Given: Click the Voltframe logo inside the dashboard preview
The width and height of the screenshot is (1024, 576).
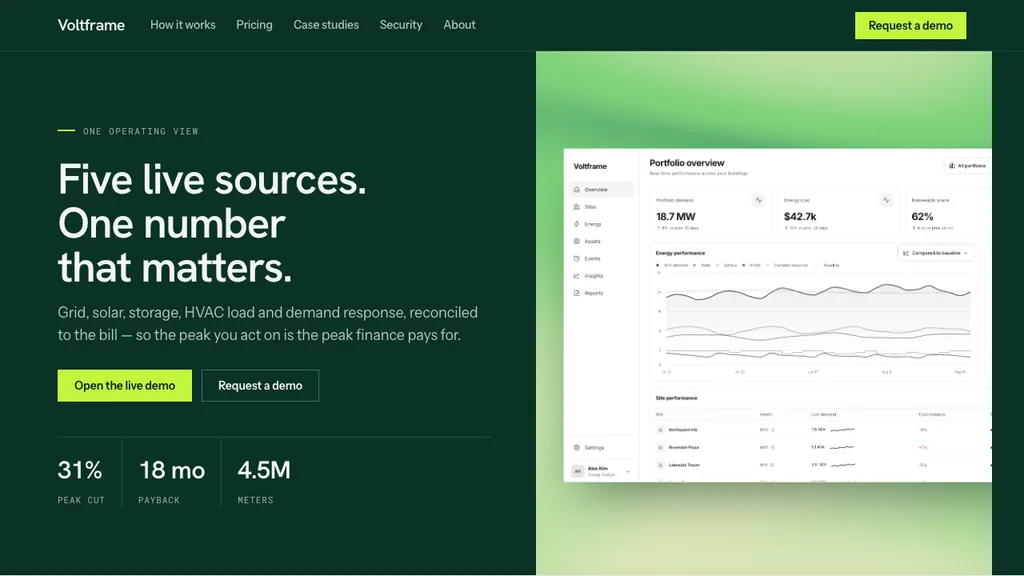Looking at the screenshot, I should pos(590,167).
